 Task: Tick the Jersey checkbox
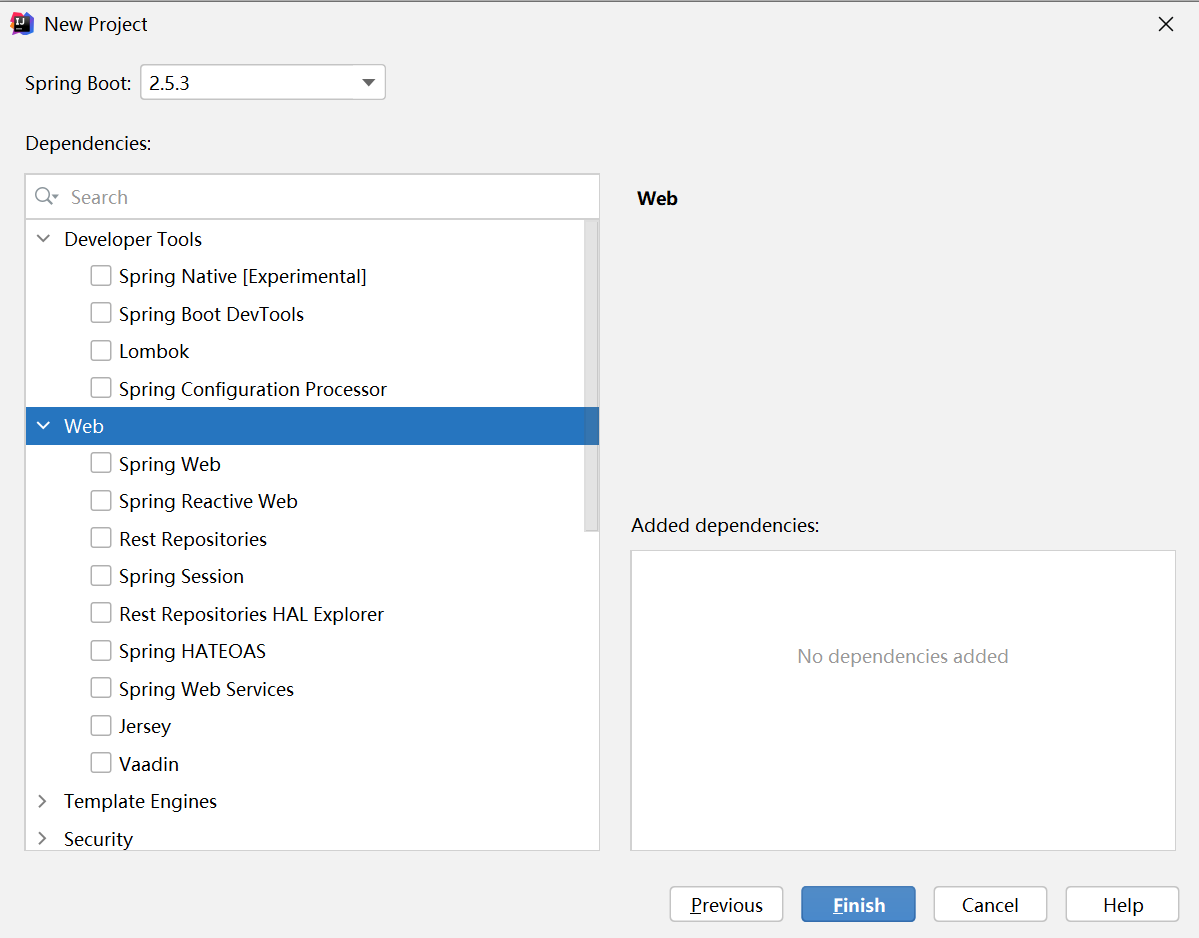point(101,725)
